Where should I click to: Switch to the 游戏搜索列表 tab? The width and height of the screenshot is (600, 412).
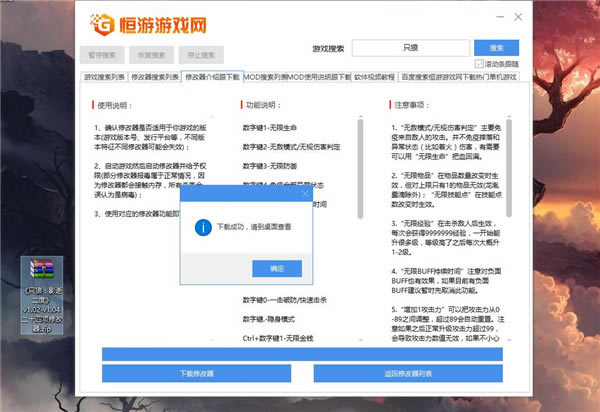click(104, 77)
